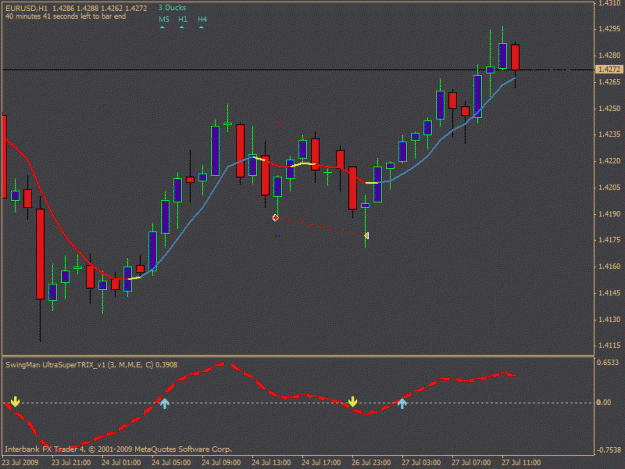The height and width of the screenshot is (469, 625).
Task: Click the M5 arrow in 3 Ducks
Action: point(162,27)
